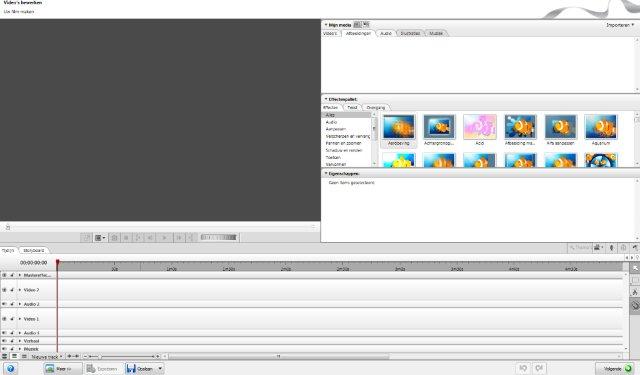Click the Volgende button
Viewport: 640px width, 375px height.
[x=616, y=368]
